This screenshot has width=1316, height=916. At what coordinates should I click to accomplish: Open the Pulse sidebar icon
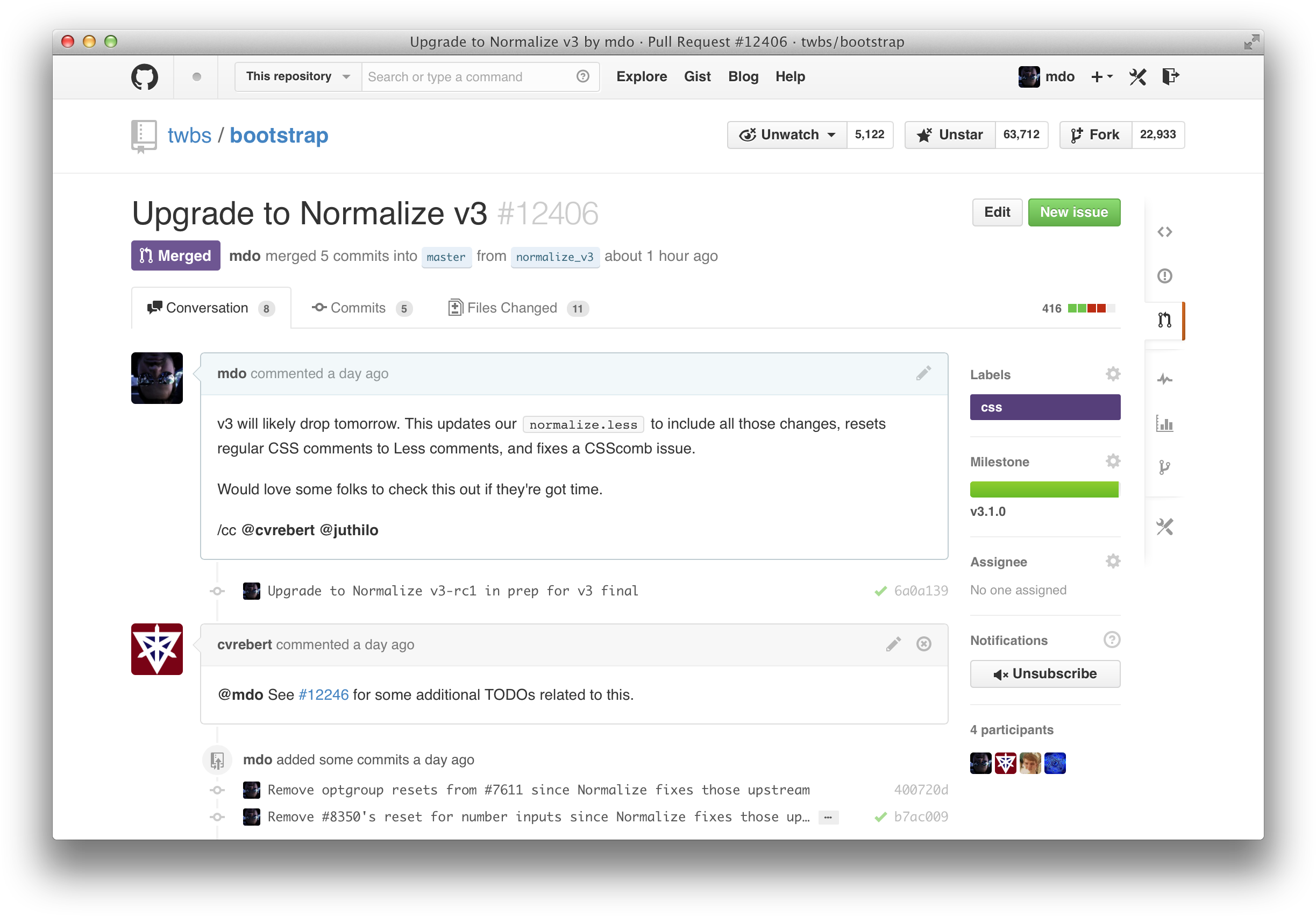(x=1164, y=379)
